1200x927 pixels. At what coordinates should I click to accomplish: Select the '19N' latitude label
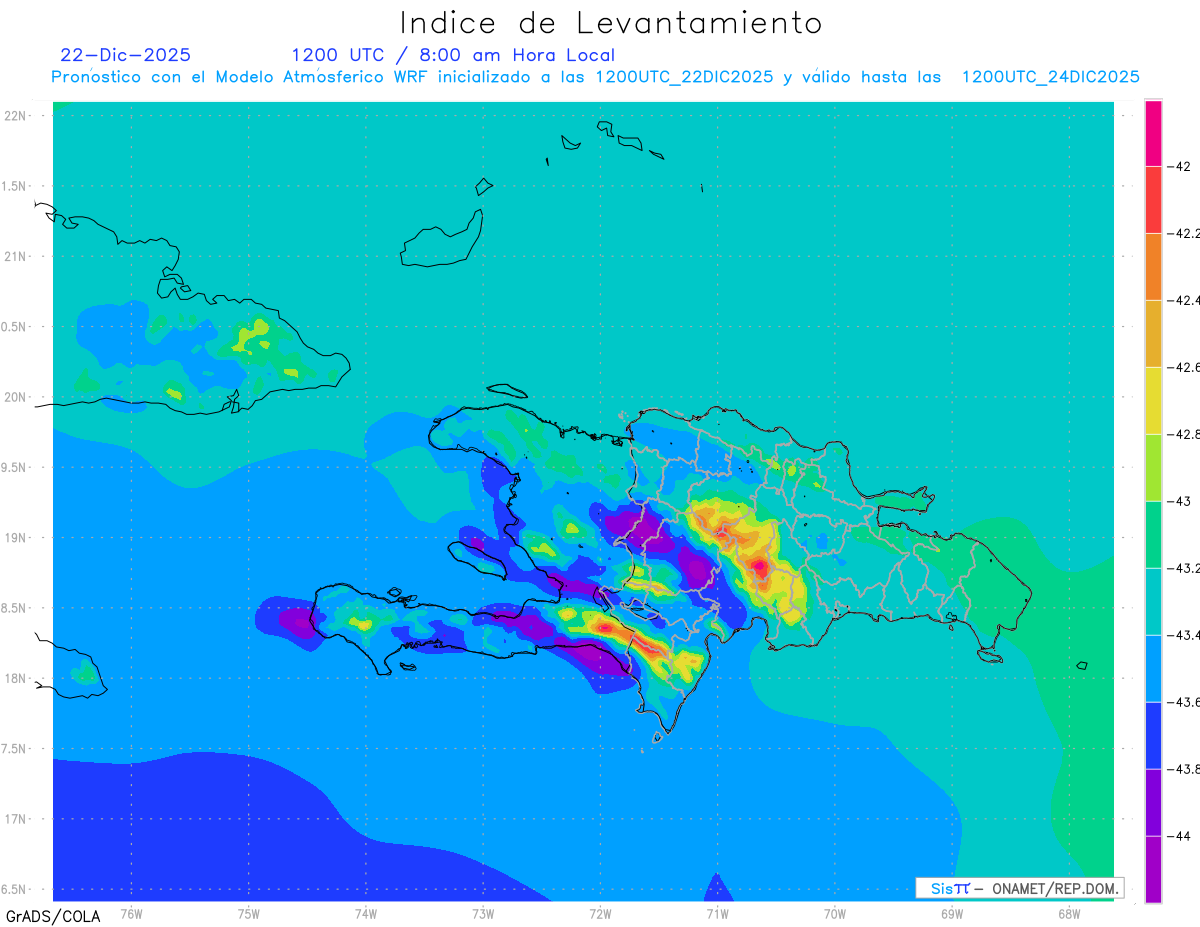tap(17, 537)
